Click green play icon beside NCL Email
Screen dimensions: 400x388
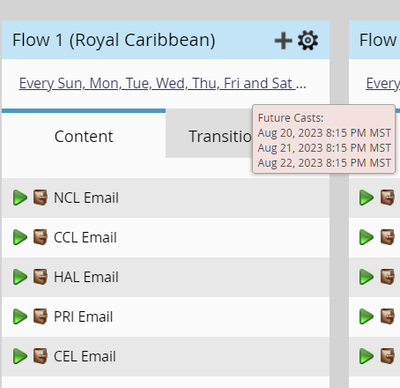20,198
